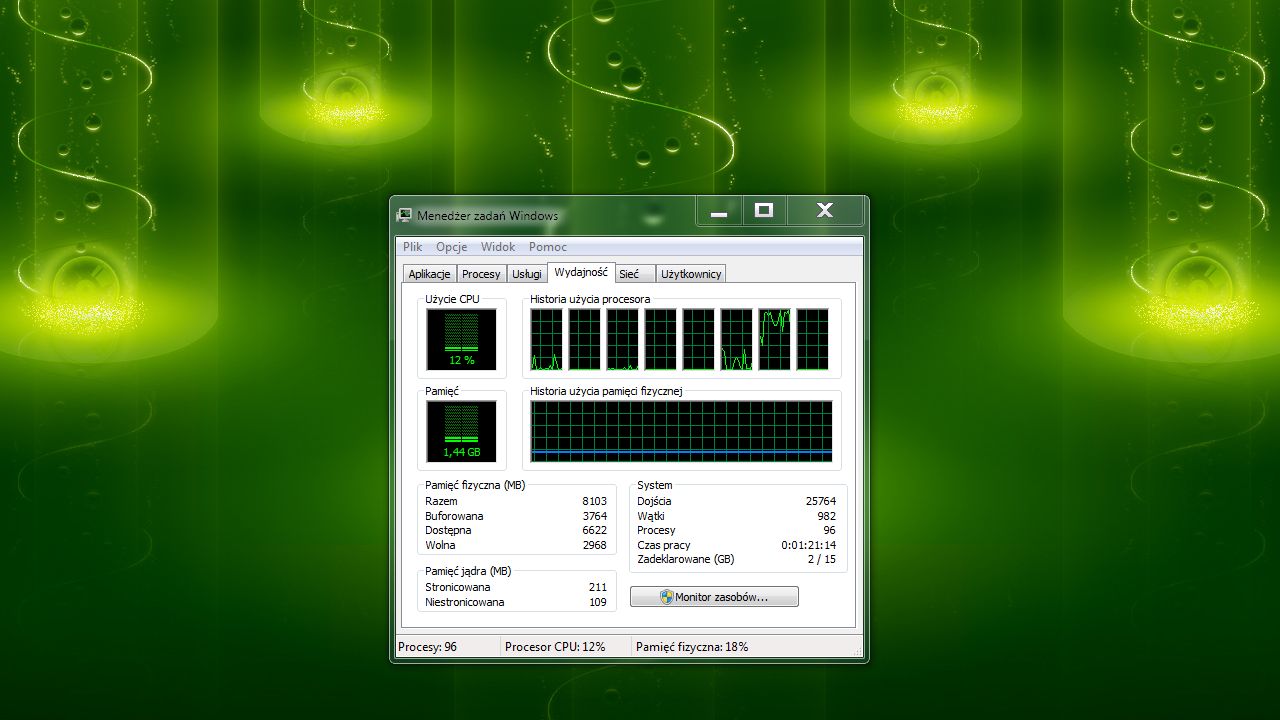Minimize the Menedżer zadań Windows window
1280x720 pixels.
click(x=719, y=210)
